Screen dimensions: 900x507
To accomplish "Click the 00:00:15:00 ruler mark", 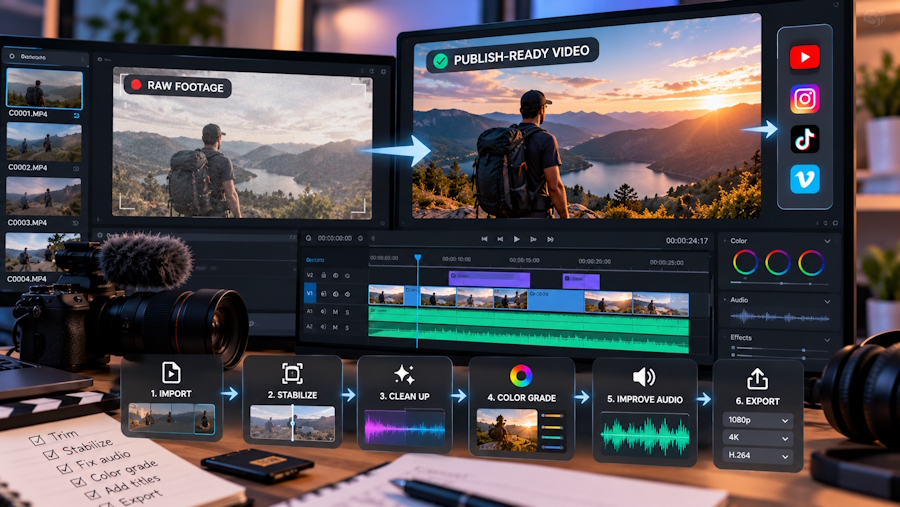I will click(525, 260).
